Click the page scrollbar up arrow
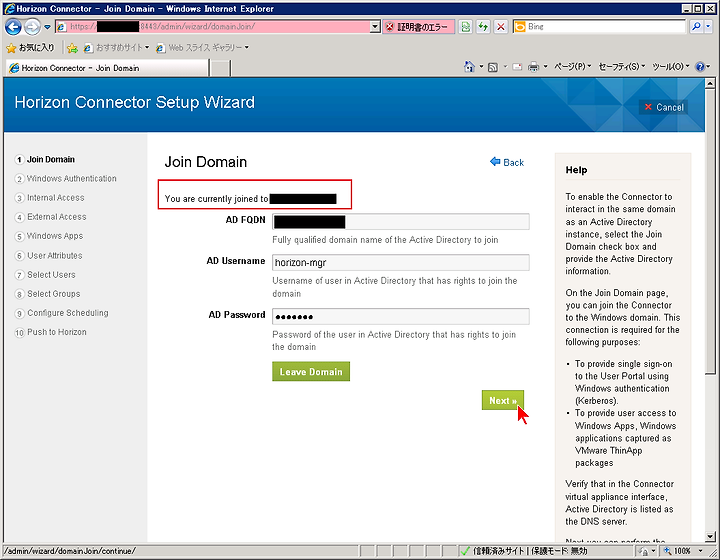 (710, 84)
